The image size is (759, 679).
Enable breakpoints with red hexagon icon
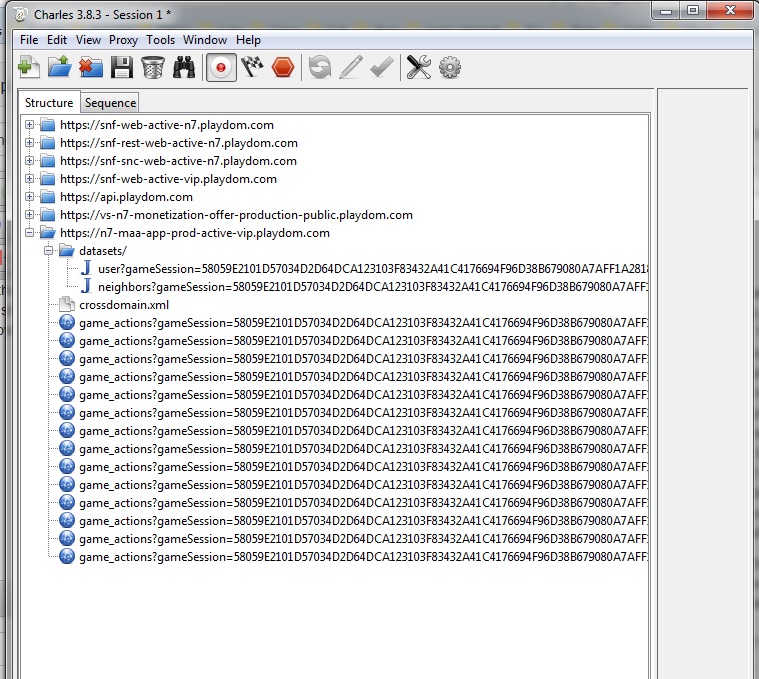283,67
